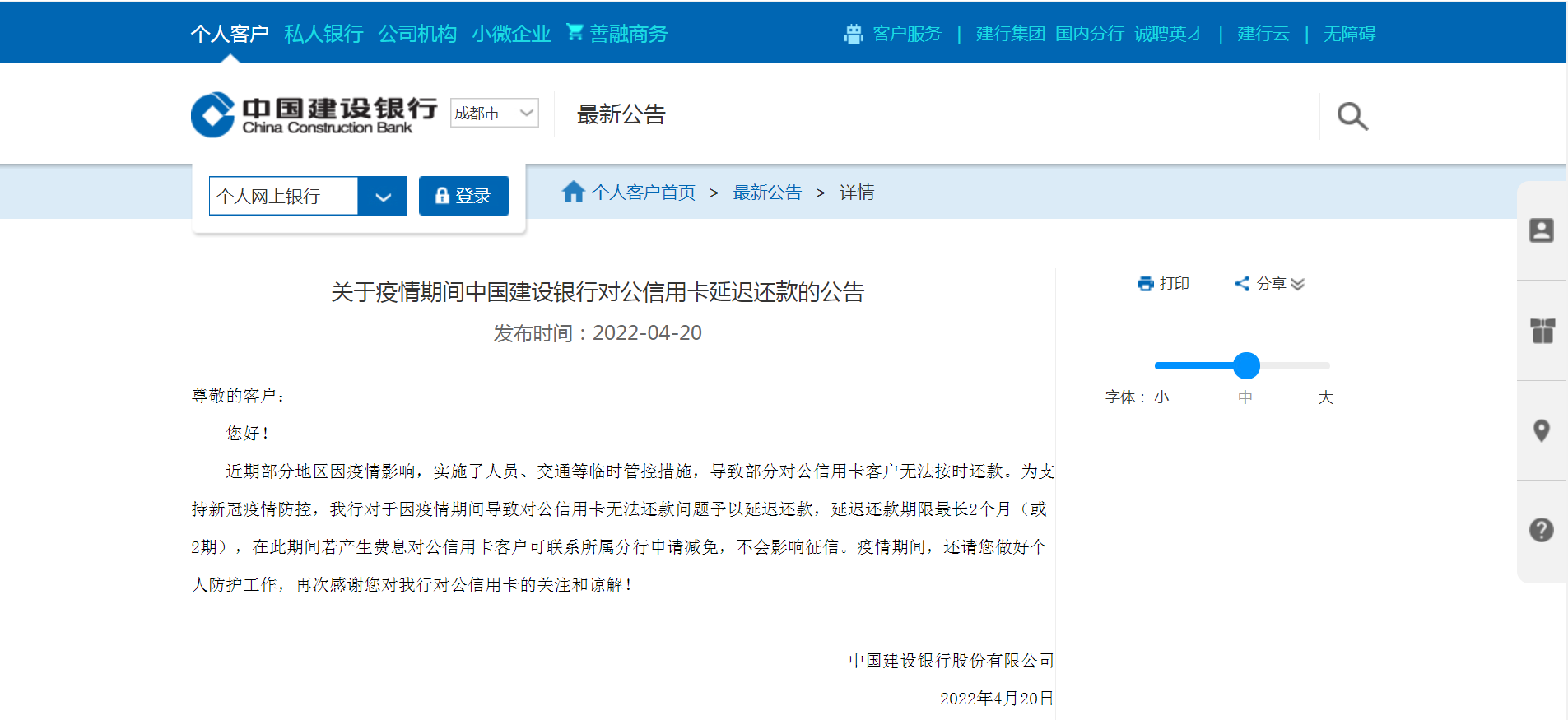Go to 个人客户首页 breadcrumb

click(644, 193)
